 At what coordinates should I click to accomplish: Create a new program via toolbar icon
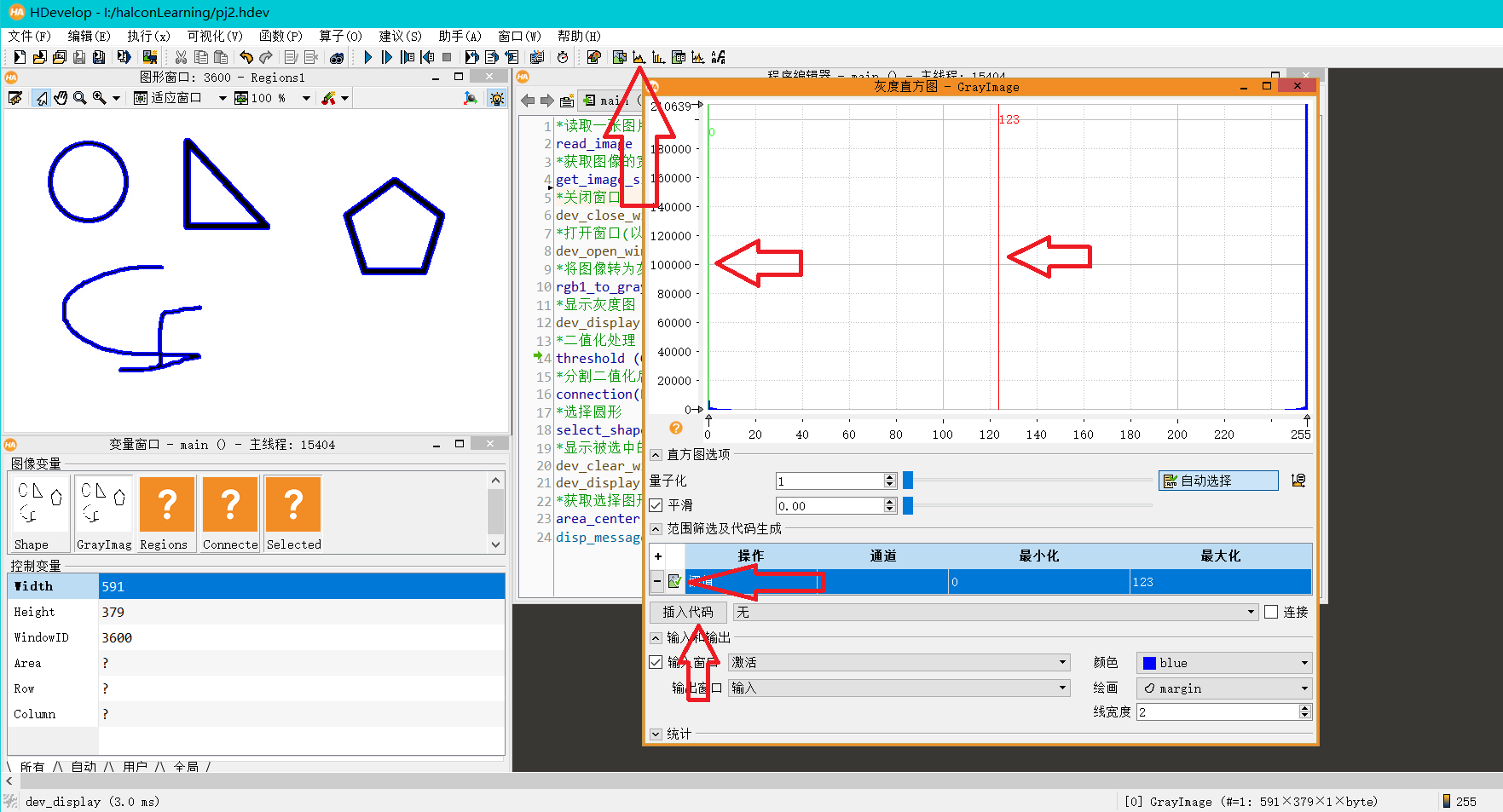click(x=19, y=57)
